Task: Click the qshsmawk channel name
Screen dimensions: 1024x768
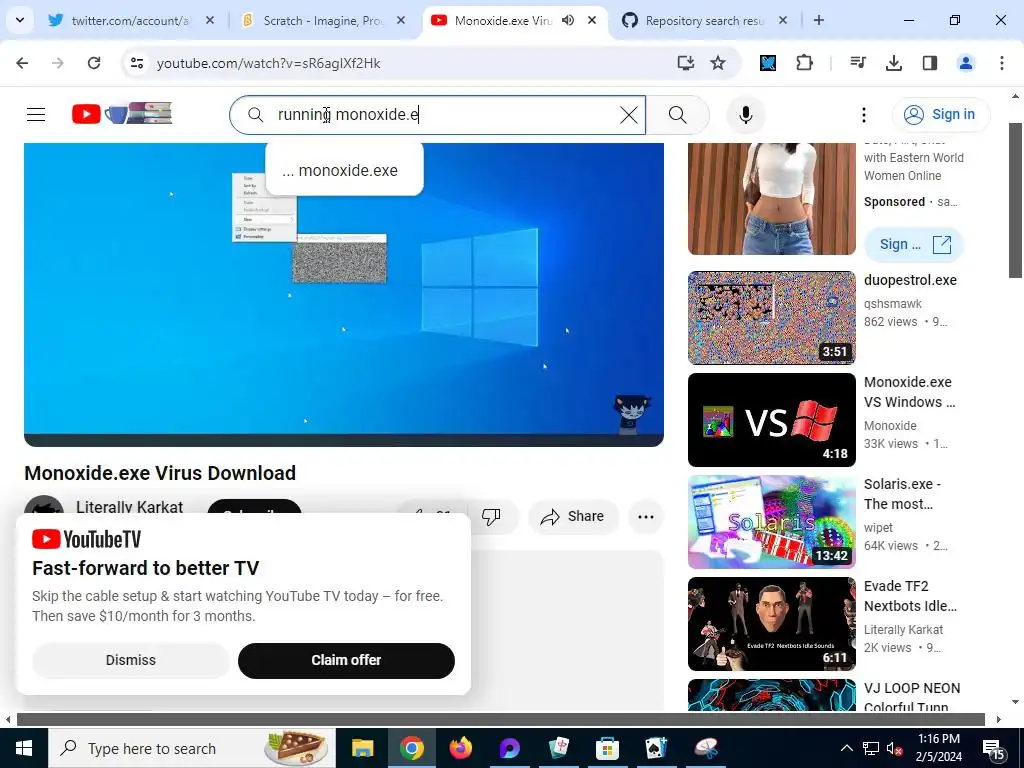Action: click(x=893, y=304)
